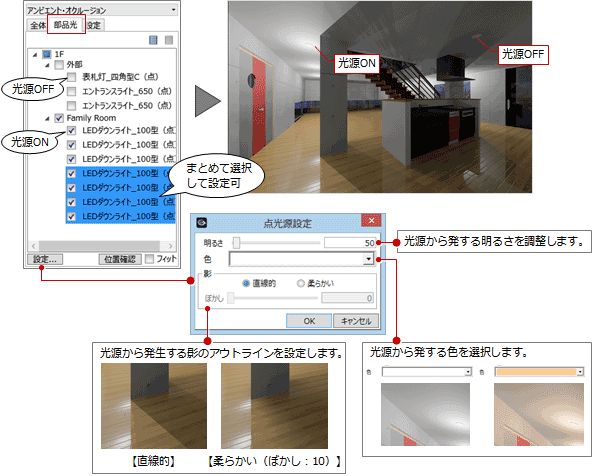
Task: Close the 点光源設定 dialog
Action: point(371,221)
